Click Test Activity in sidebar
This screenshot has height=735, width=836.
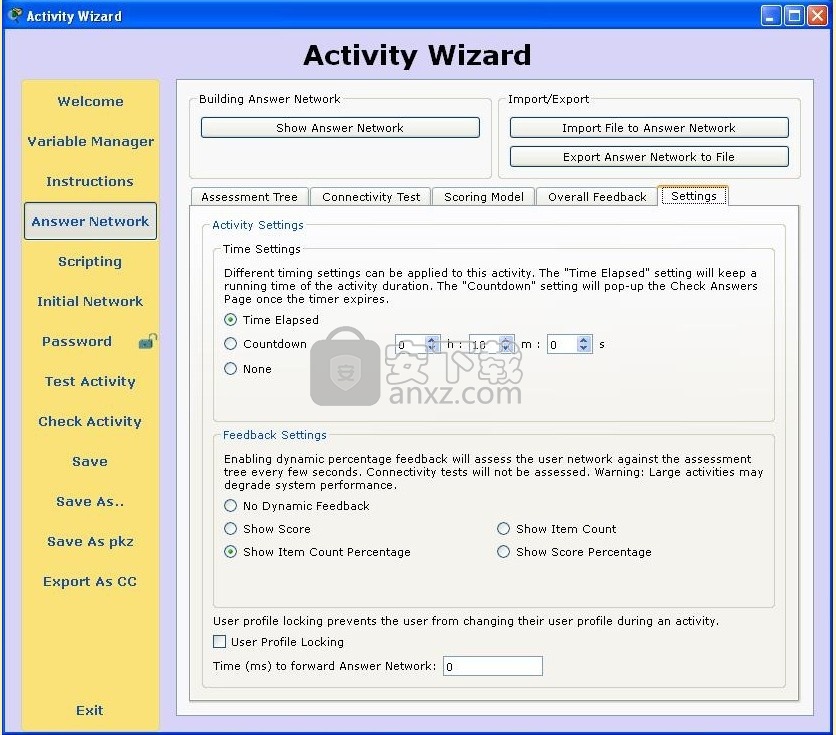click(x=90, y=381)
